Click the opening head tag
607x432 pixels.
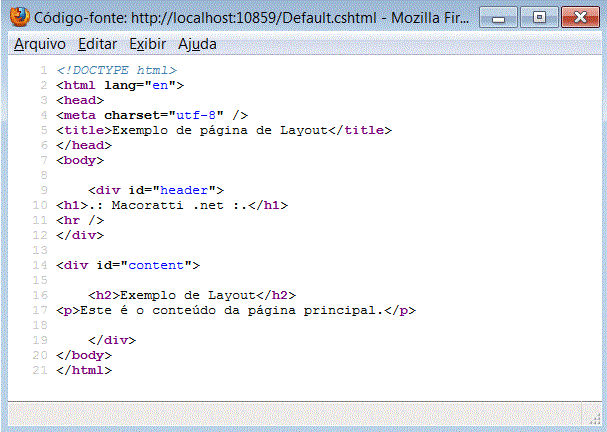[x=80, y=100]
